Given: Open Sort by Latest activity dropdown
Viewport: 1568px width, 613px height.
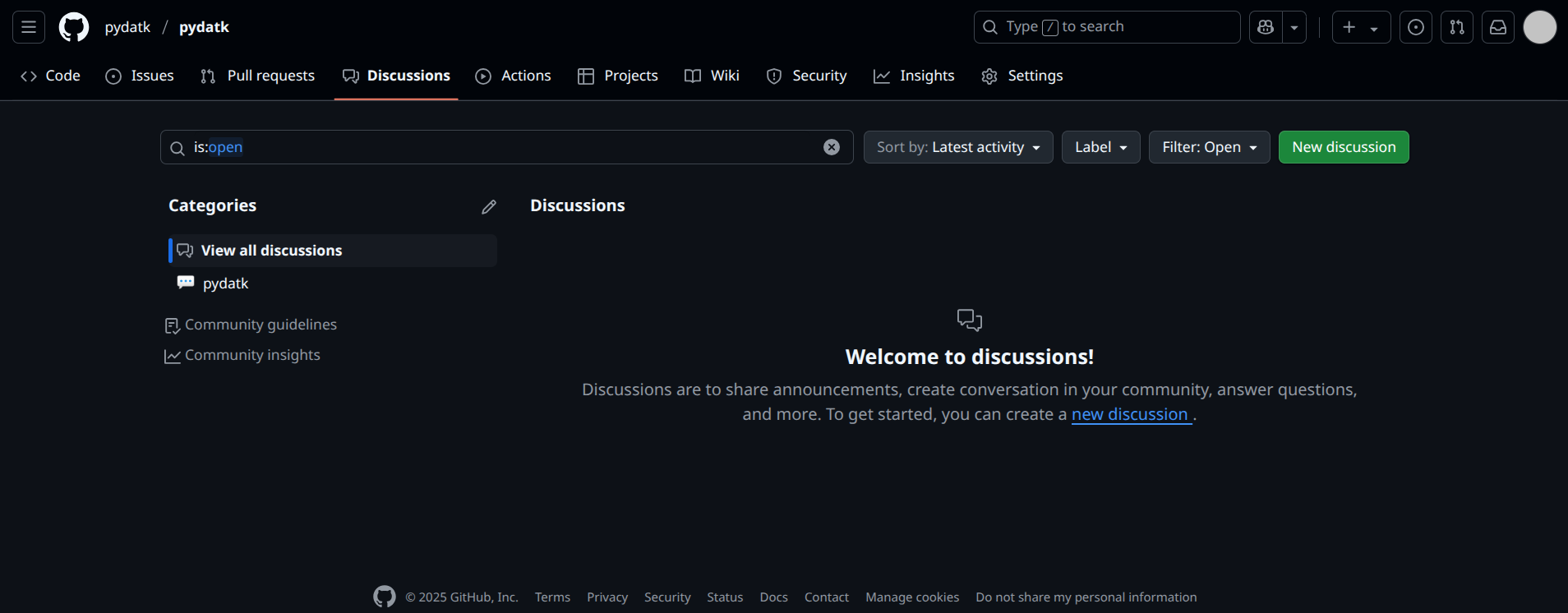Looking at the screenshot, I should tap(958, 147).
